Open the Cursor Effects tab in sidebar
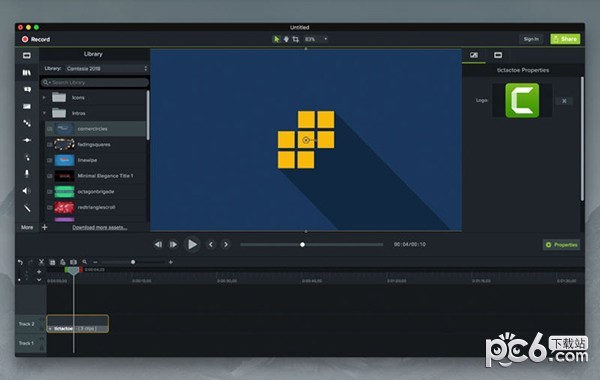The height and width of the screenshot is (380, 600). (27, 157)
